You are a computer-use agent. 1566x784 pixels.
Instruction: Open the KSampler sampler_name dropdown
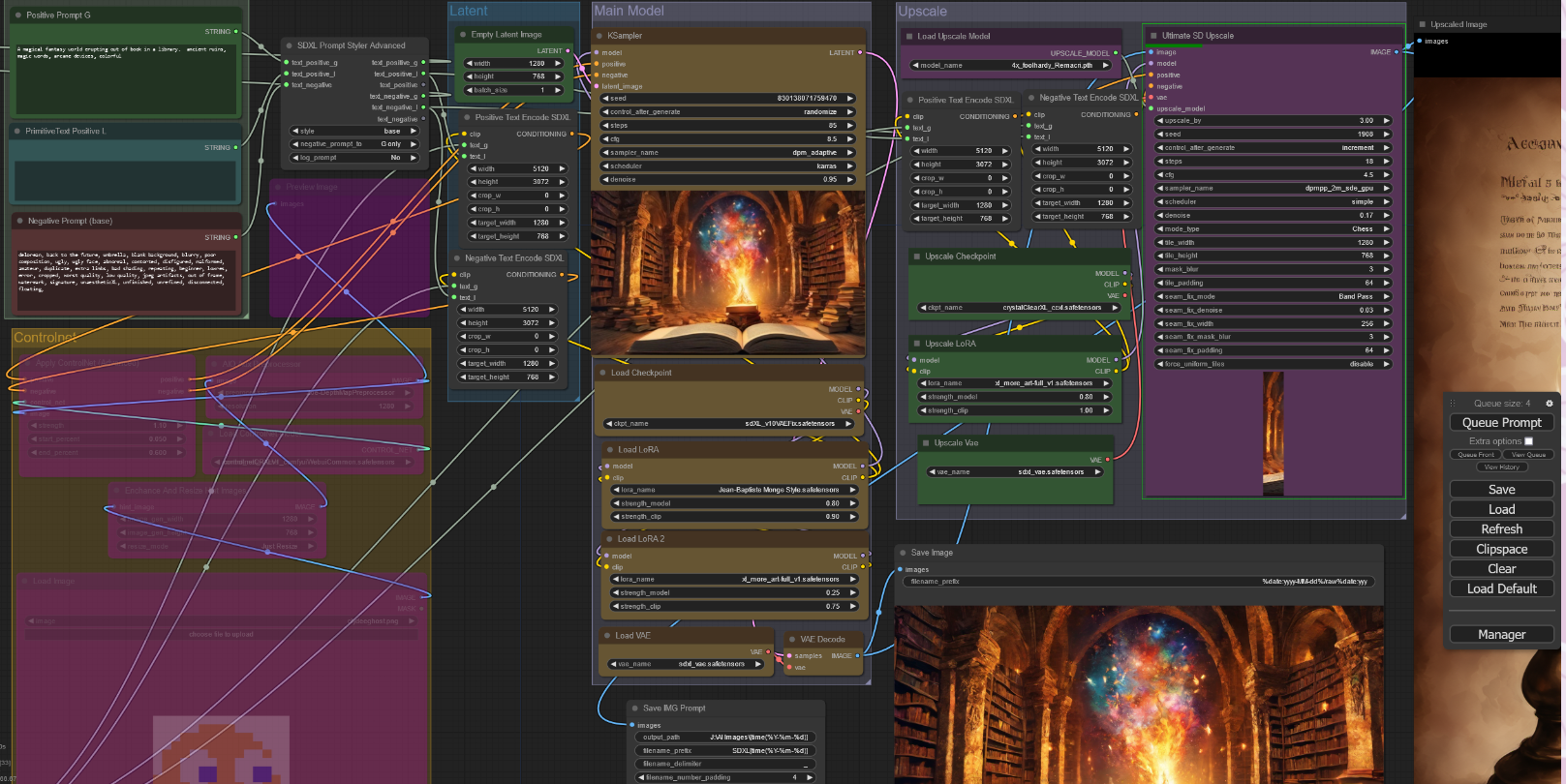tap(727, 153)
